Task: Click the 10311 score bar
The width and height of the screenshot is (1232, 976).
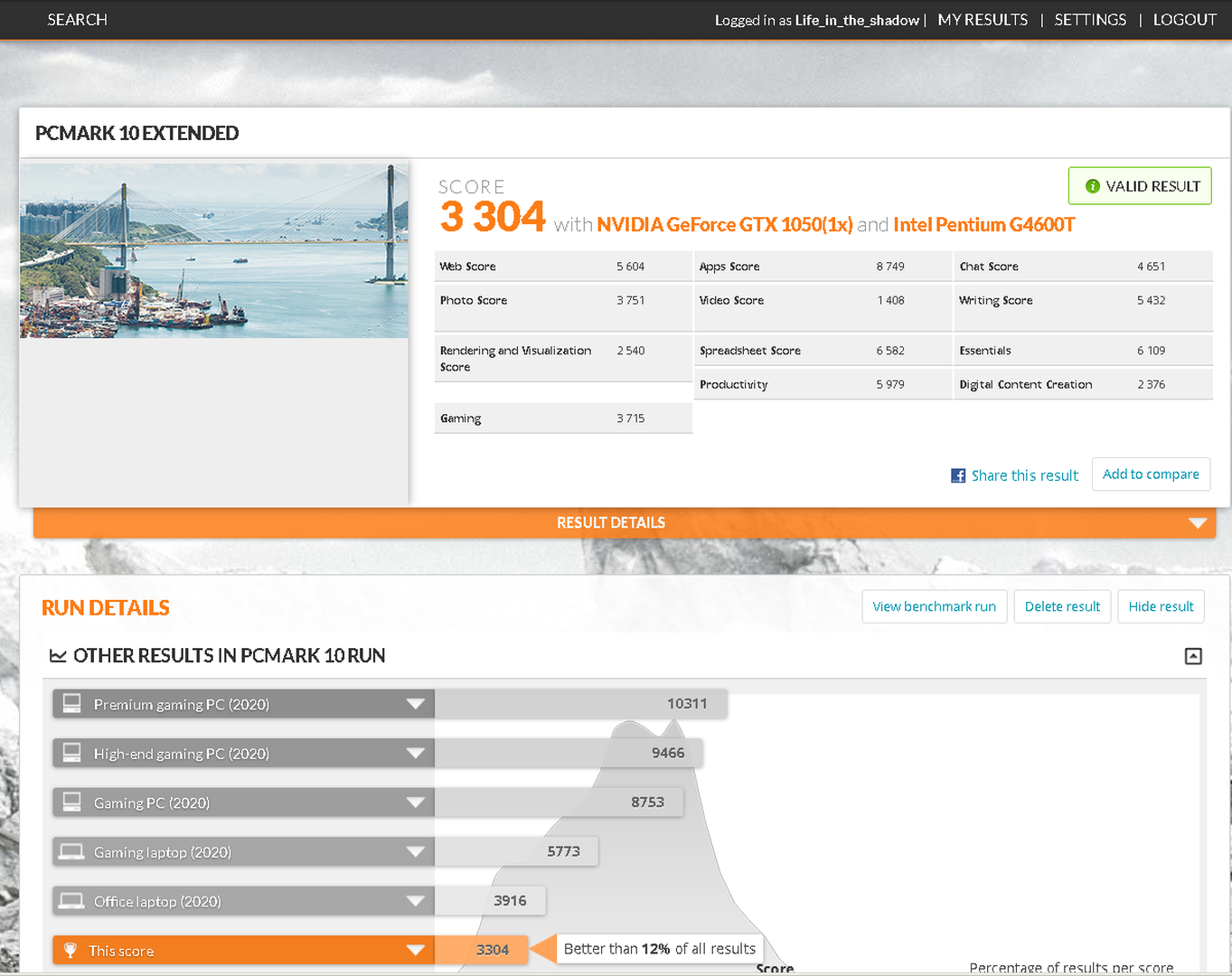Action: (x=581, y=704)
